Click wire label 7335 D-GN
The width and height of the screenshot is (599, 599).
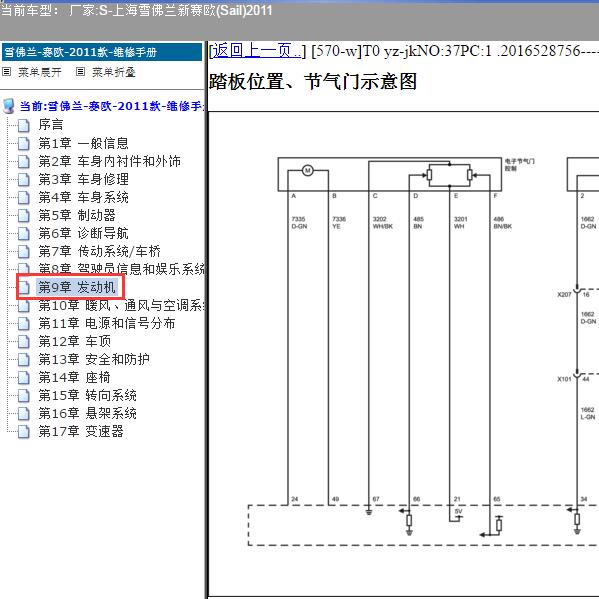pos(299,223)
